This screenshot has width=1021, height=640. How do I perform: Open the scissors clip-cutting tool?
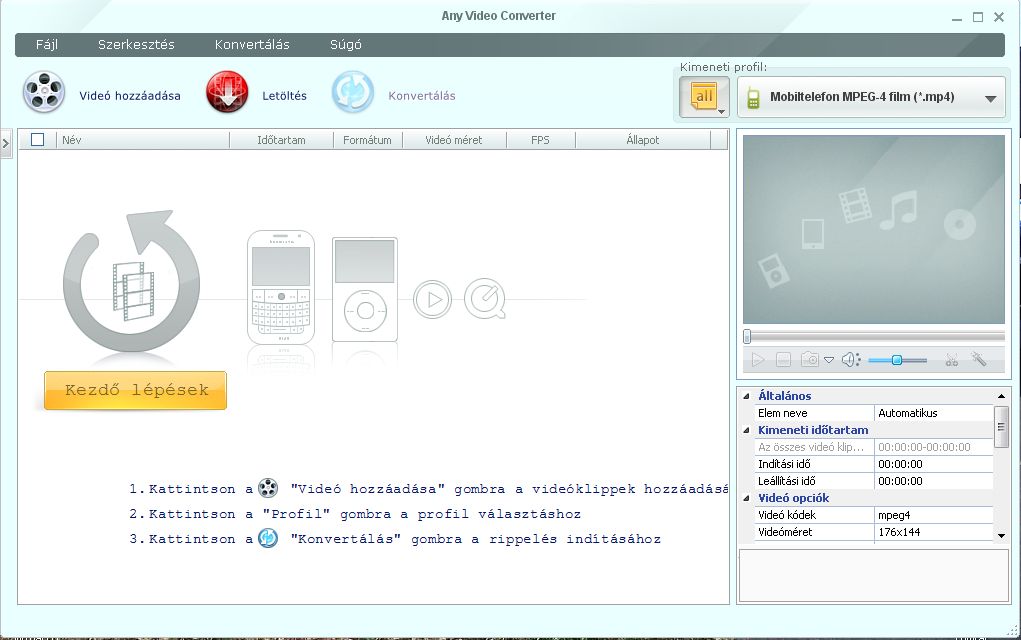(x=951, y=360)
